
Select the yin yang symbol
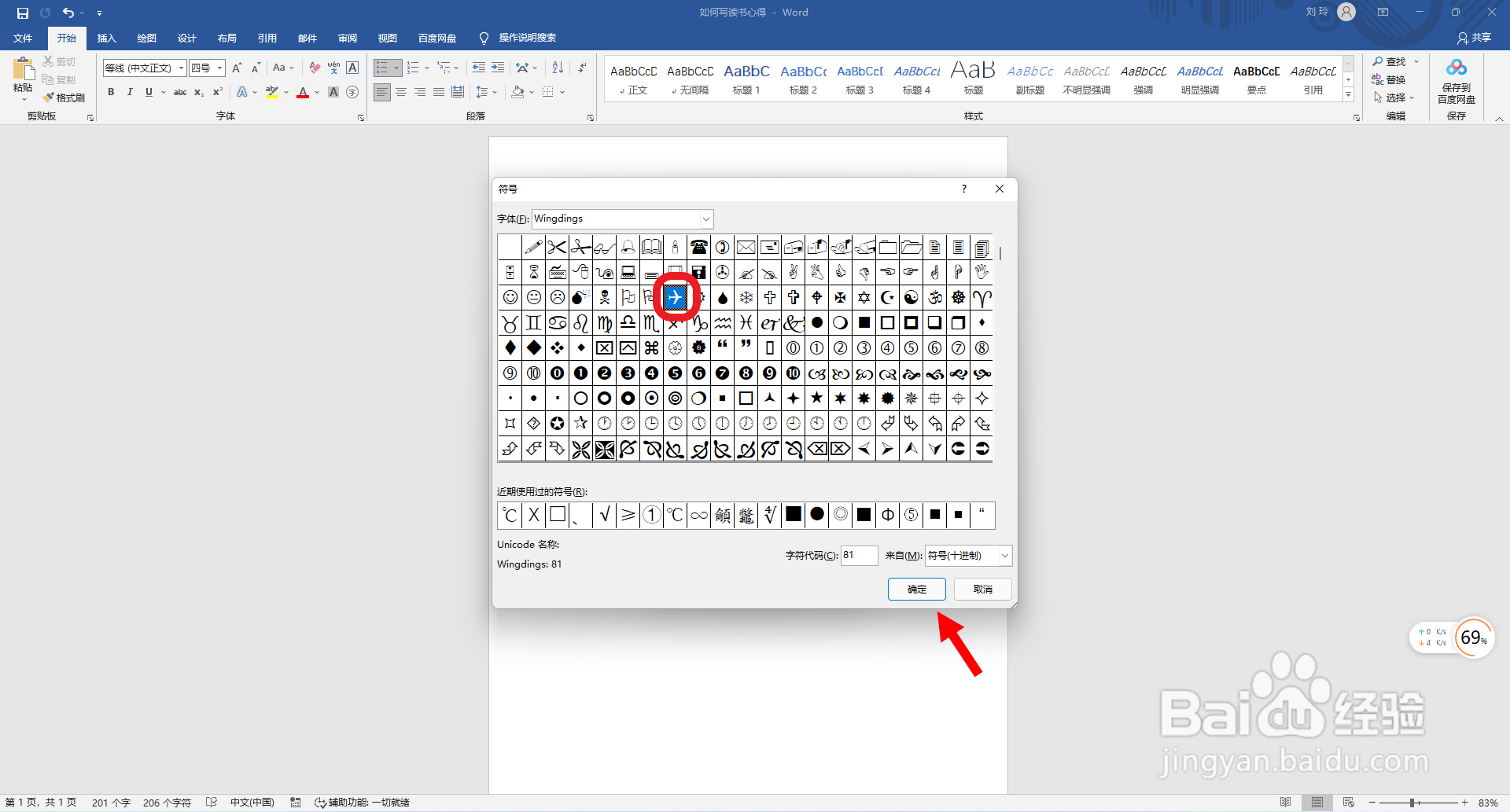coord(911,298)
